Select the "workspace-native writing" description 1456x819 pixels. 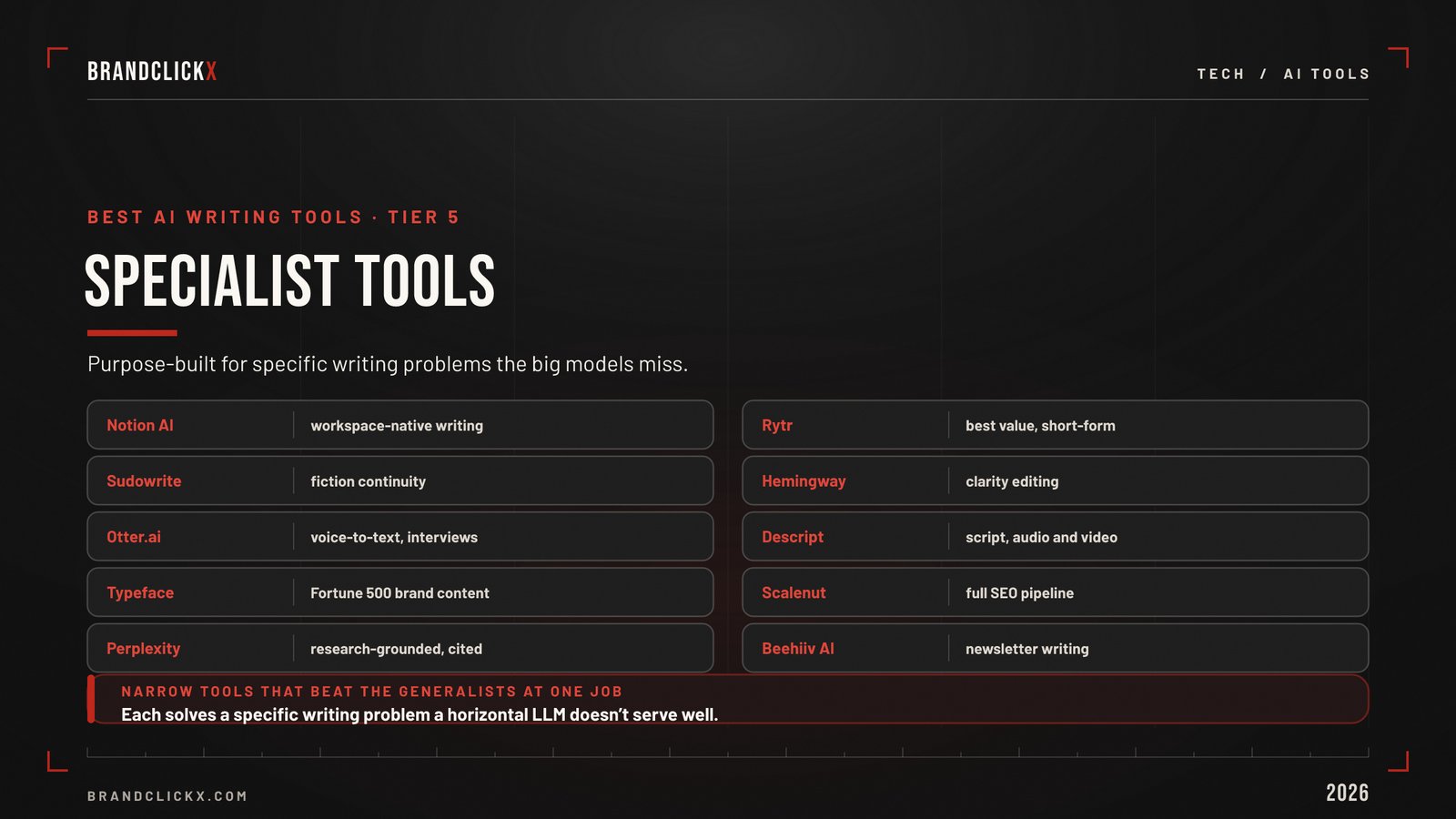pyautogui.click(x=397, y=426)
